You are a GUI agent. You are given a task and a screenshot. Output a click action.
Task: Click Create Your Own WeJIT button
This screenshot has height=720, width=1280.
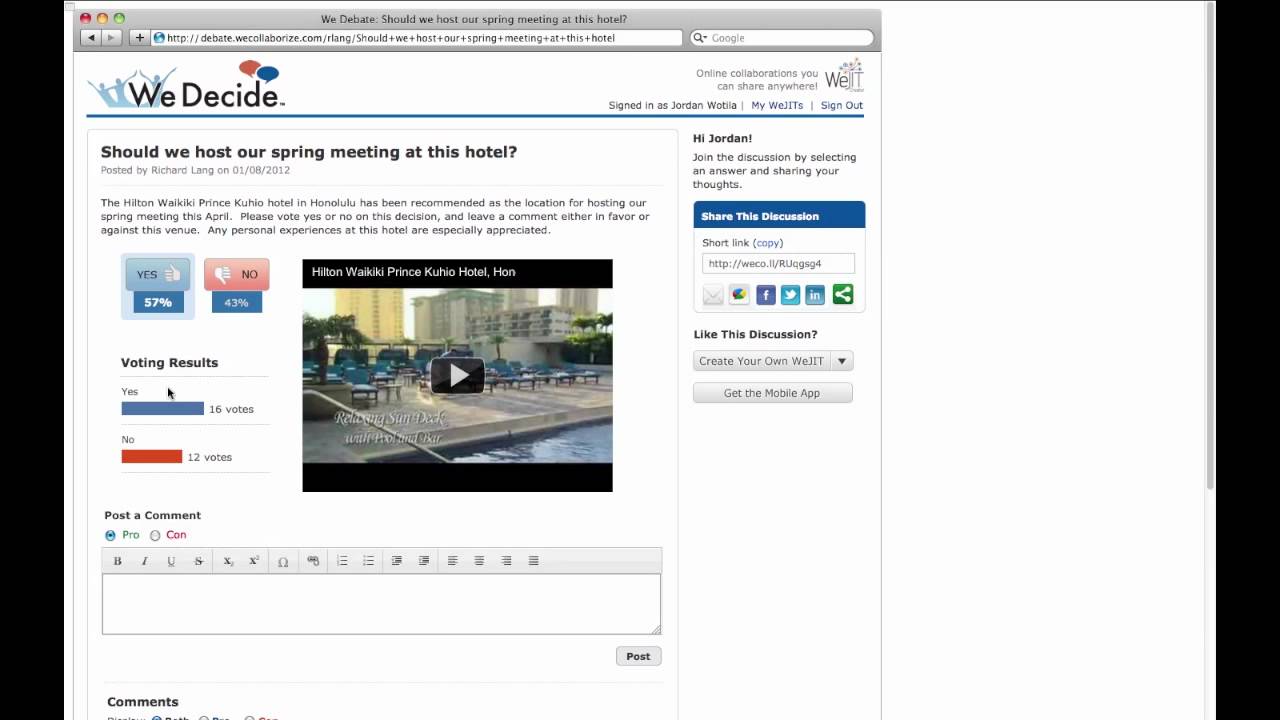coord(762,361)
